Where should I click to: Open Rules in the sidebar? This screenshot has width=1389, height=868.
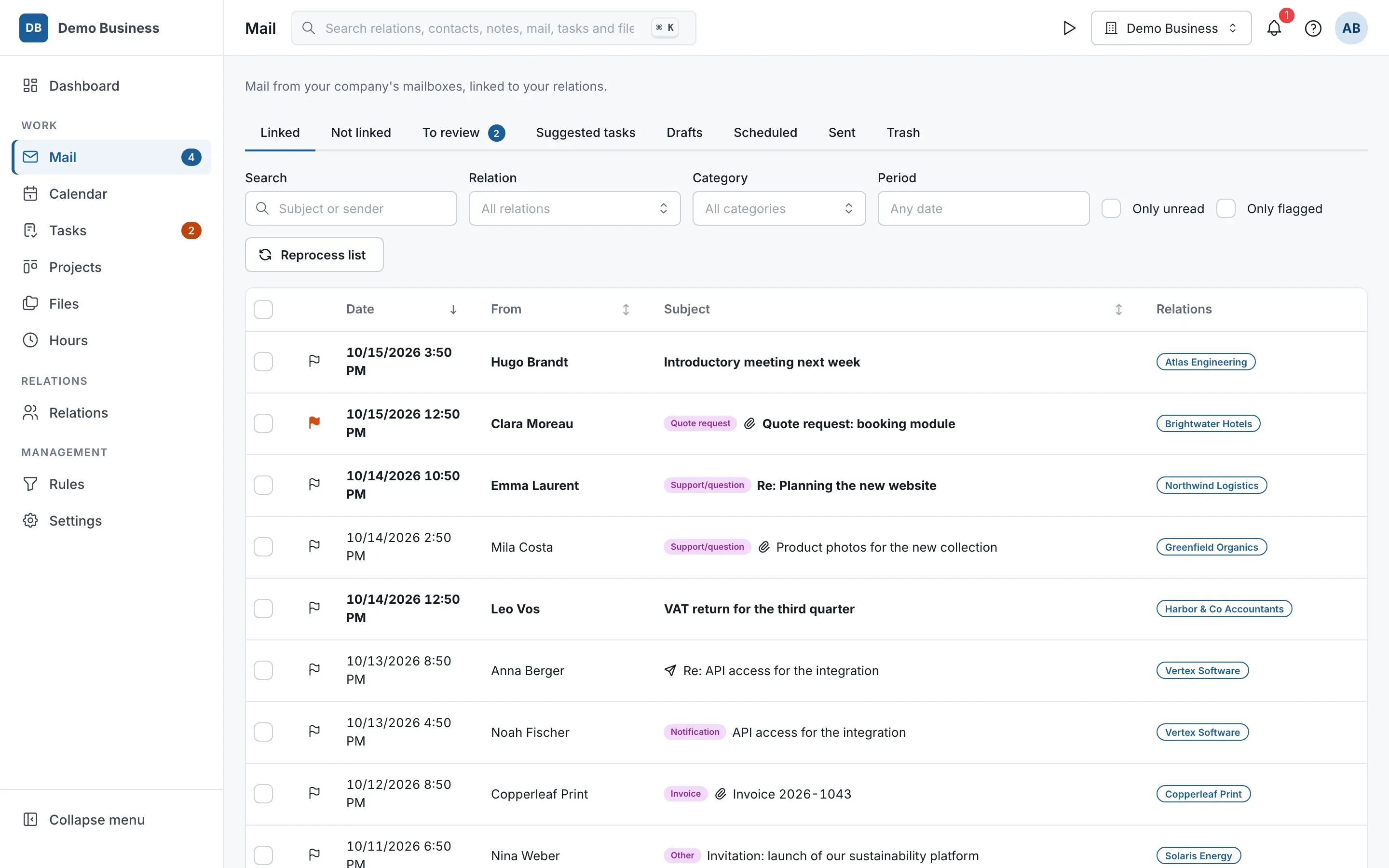coord(111,485)
